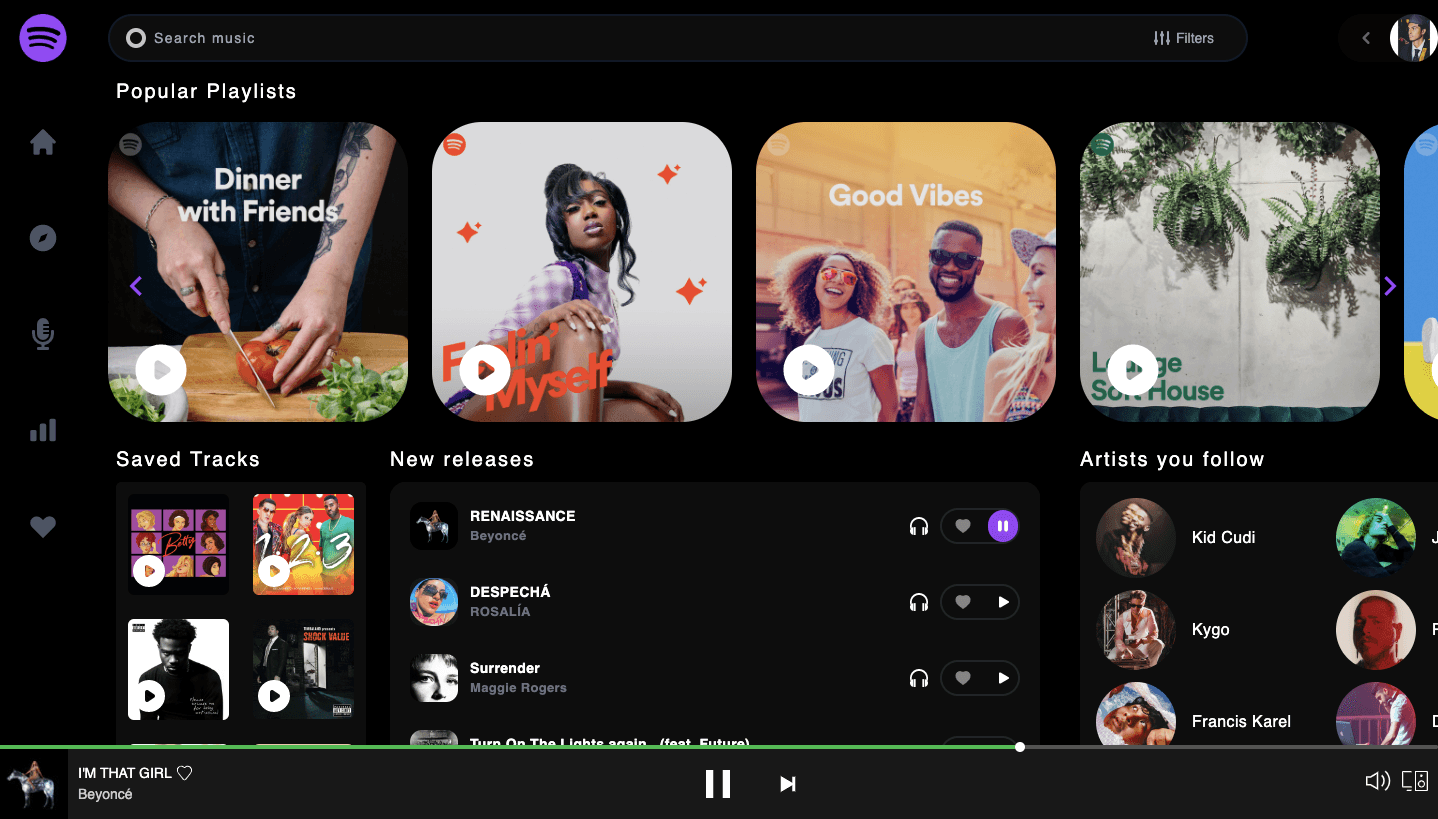Click the Saved Tracks heading
This screenshot has width=1438, height=819.
[188, 459]
